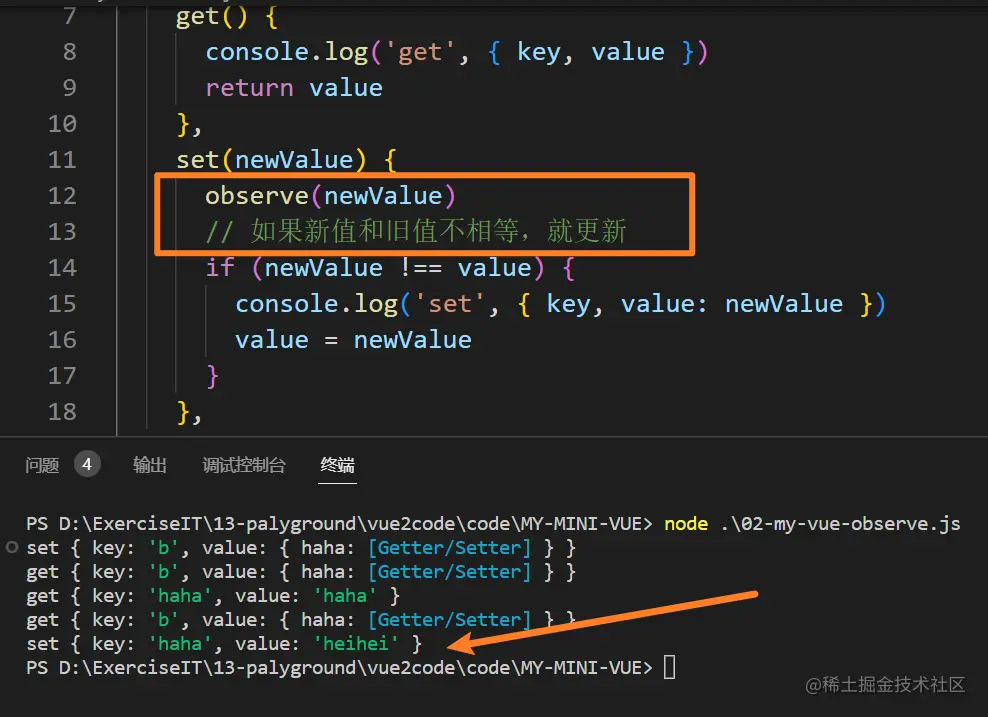This screenshot has width=988, height=717.
Task: Click line number 16 in the gutter
Action: pyautogui.click(x=62, y=340)
